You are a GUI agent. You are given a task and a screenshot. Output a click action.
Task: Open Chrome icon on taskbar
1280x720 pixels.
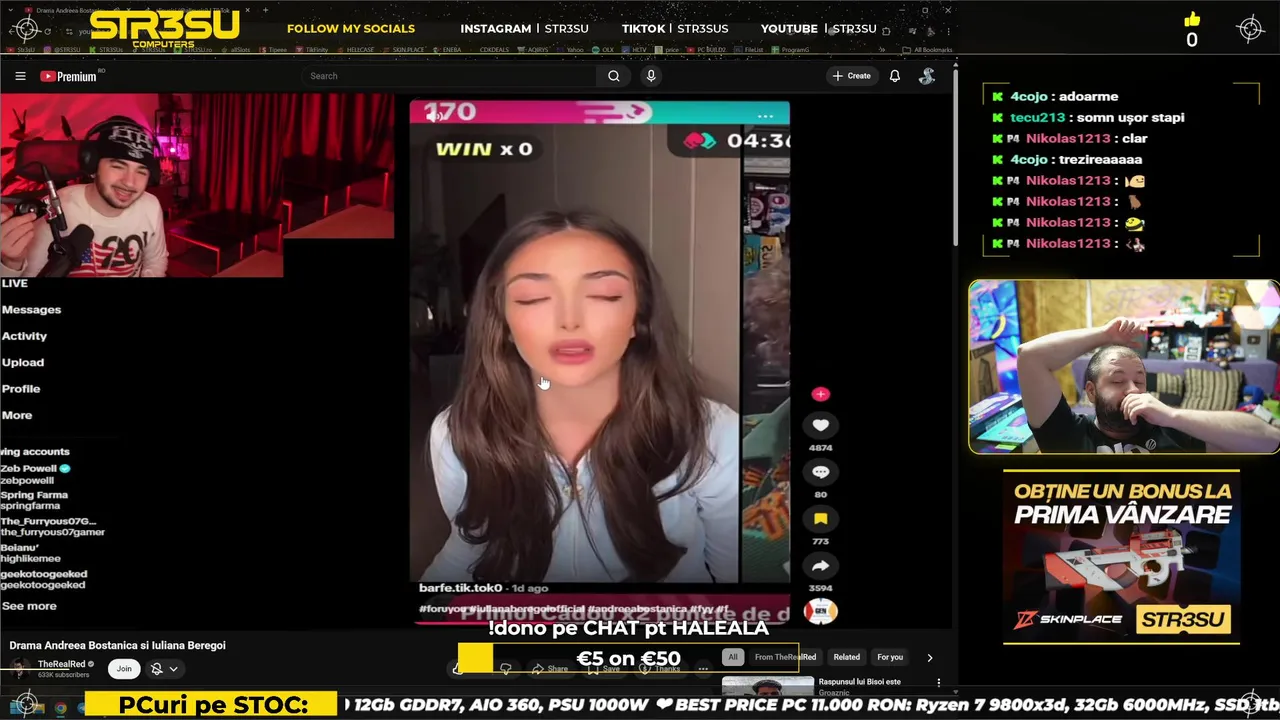pos(60,708)
